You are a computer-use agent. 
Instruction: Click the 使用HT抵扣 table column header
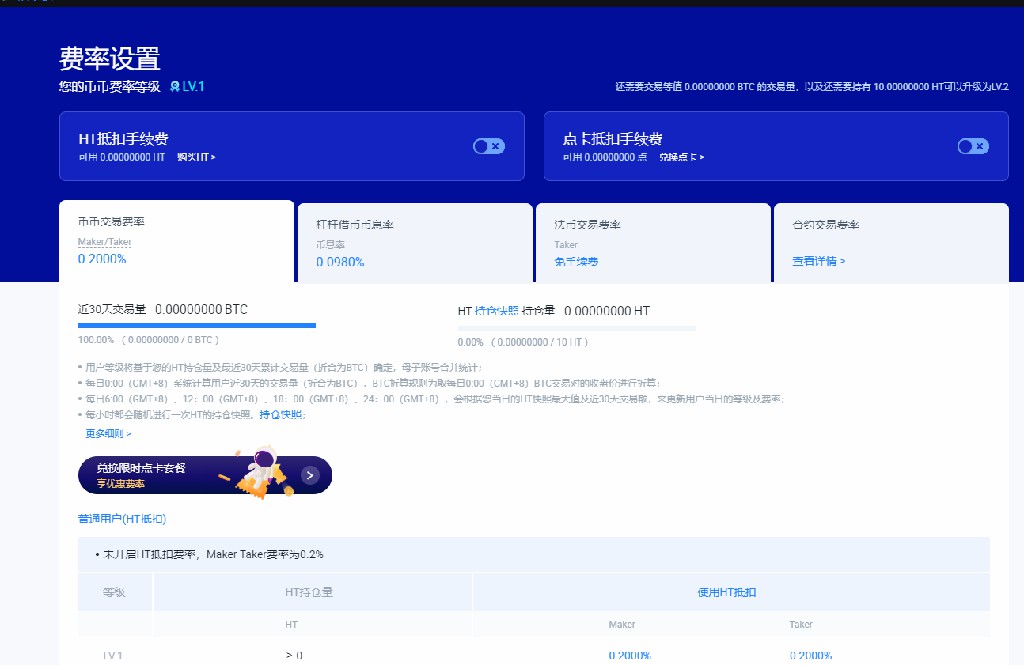727,592
